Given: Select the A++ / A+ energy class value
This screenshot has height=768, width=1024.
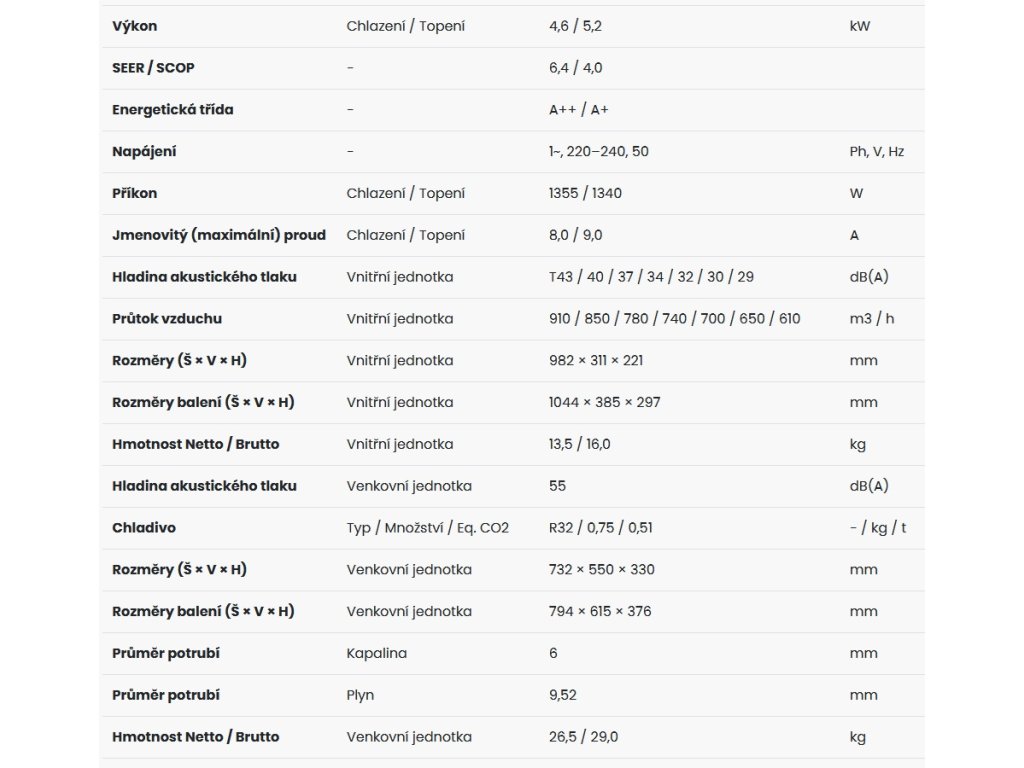Looking at the screenshot, I should [x=579, y=110].
